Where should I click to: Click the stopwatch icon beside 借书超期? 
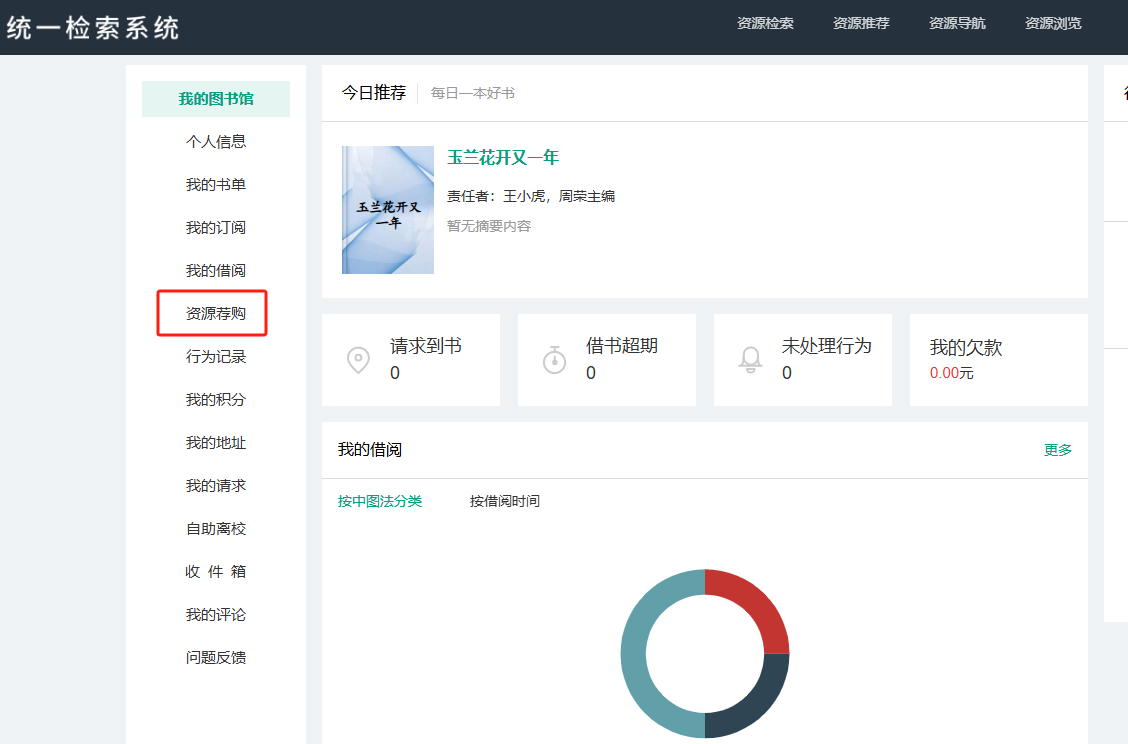(554, 360)
